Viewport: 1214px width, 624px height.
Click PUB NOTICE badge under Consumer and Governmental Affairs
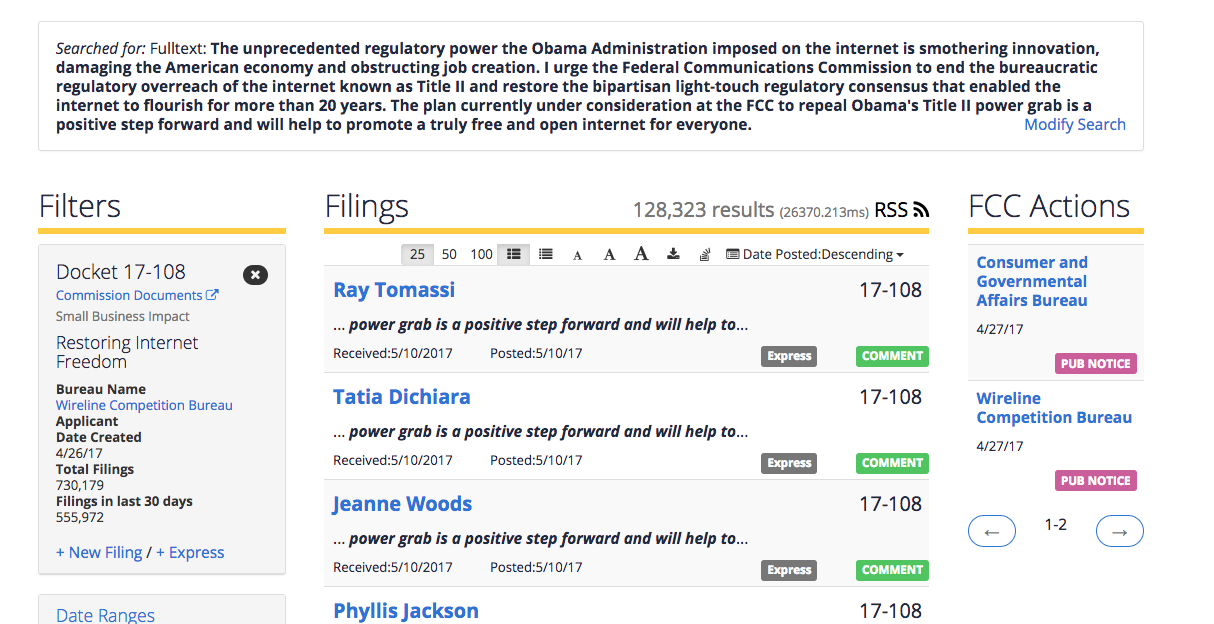coord(1096,364)
